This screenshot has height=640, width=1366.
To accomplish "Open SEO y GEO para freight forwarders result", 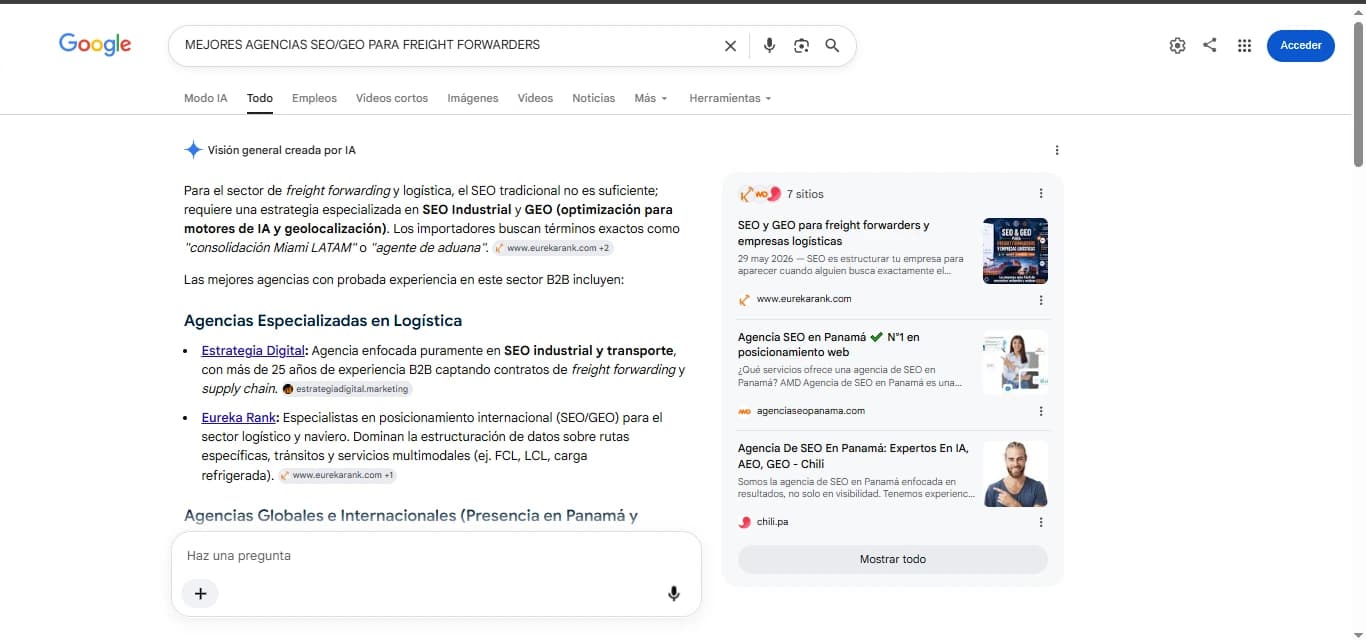I will pyautogui.click(x=834, y=233).
